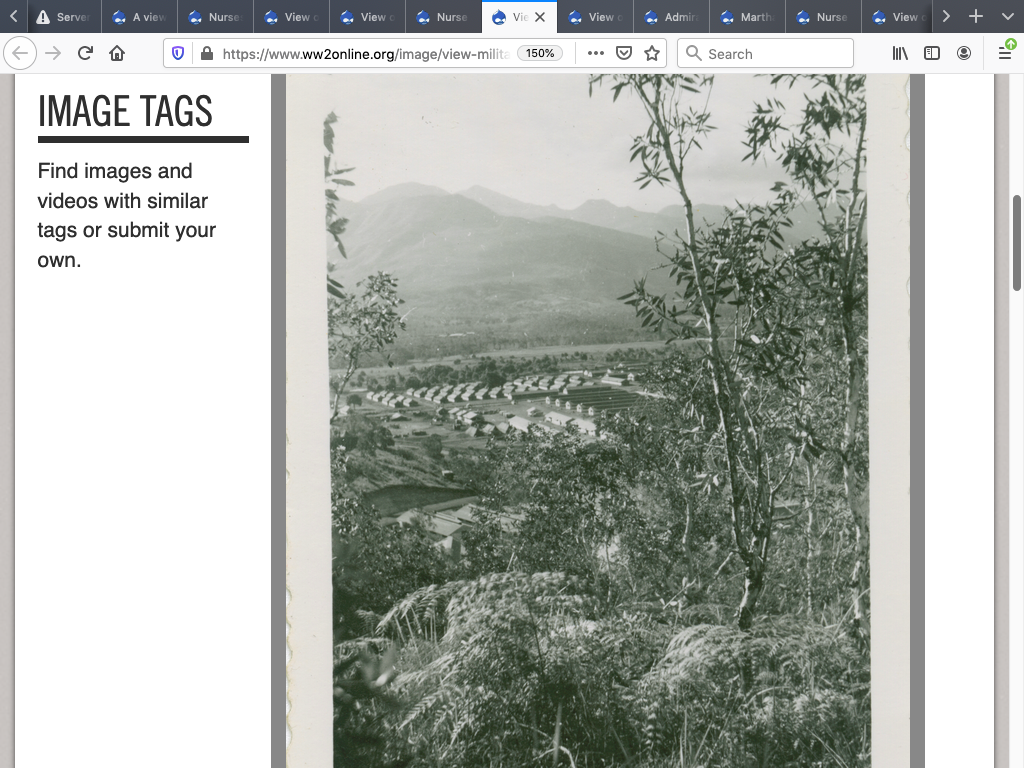Viewport: 1024px width, 768px height.
Task: Go to the Firefox home page
Action: (x=117, y=53)
